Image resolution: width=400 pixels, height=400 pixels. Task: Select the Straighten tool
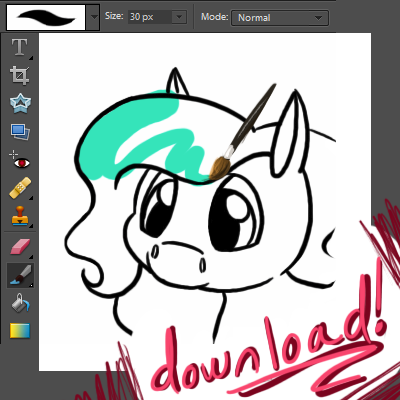pyautogui.click(x=20, y=132)
